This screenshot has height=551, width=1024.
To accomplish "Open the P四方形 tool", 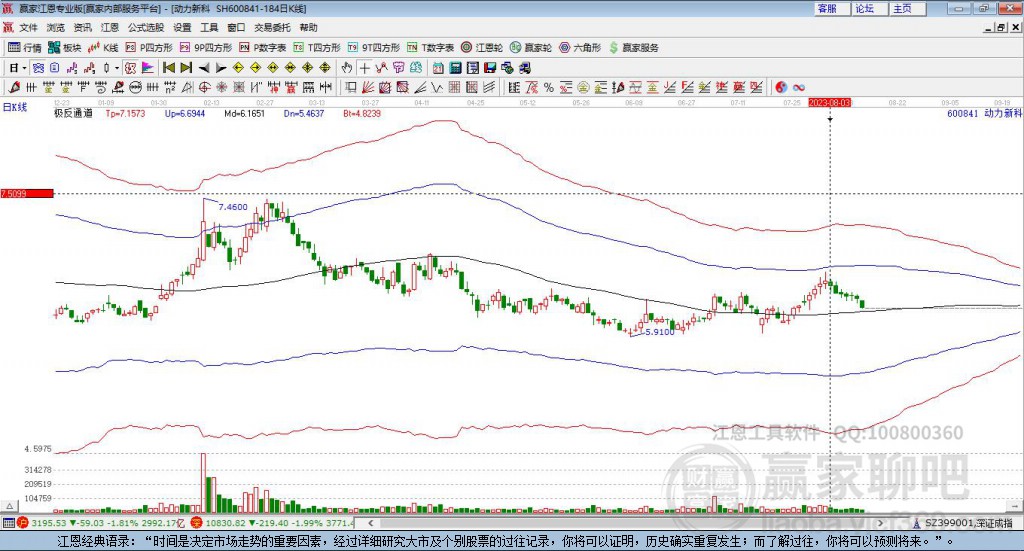I will pyautogui.click(x=149, y=48).
